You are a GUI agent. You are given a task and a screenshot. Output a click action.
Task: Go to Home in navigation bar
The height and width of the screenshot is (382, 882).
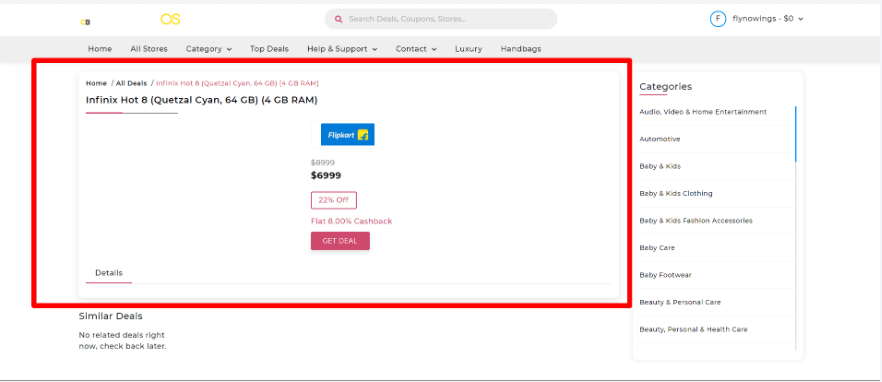click(x=100, y=49)
